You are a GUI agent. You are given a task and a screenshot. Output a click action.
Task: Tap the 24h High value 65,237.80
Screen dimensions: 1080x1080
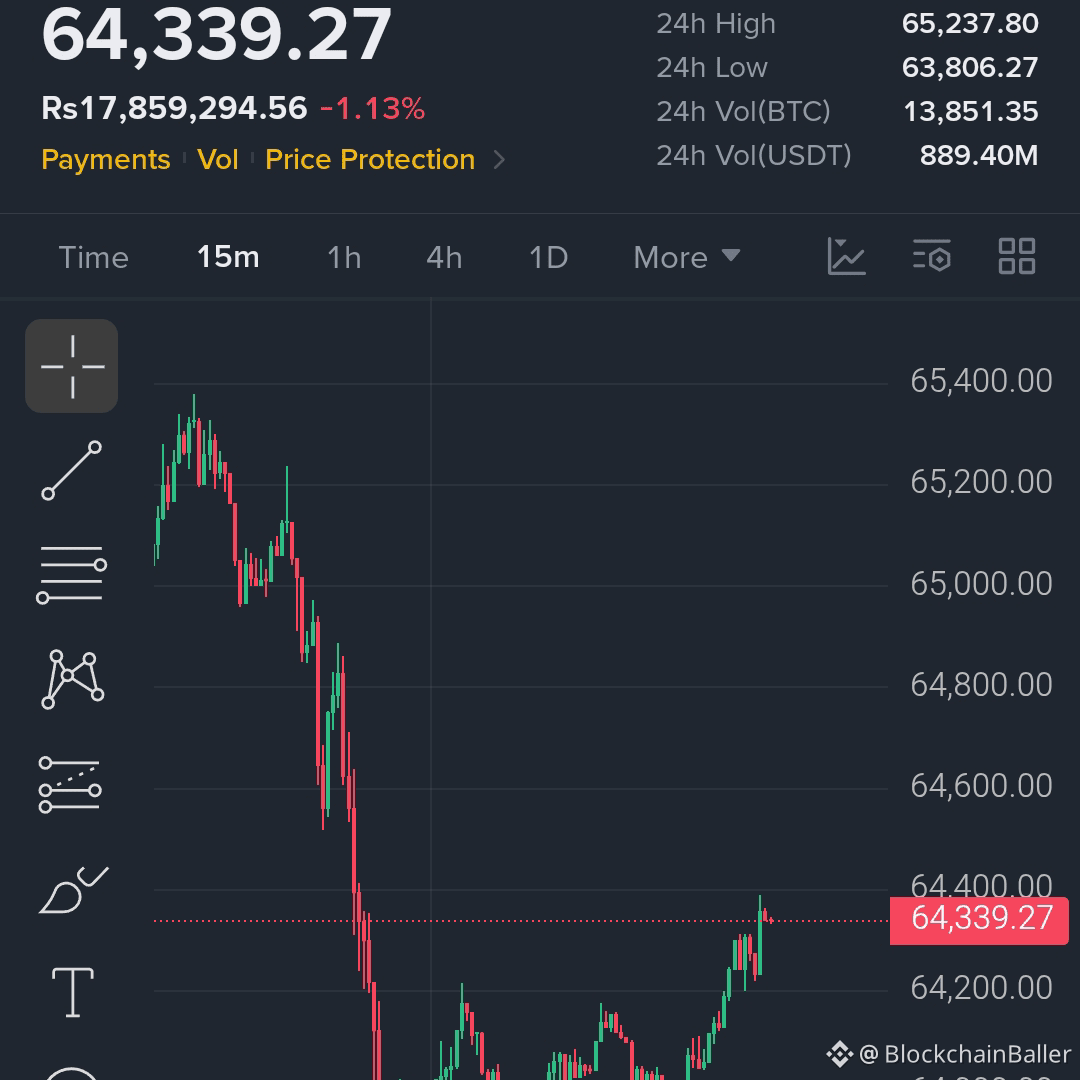tap(970, 23)
